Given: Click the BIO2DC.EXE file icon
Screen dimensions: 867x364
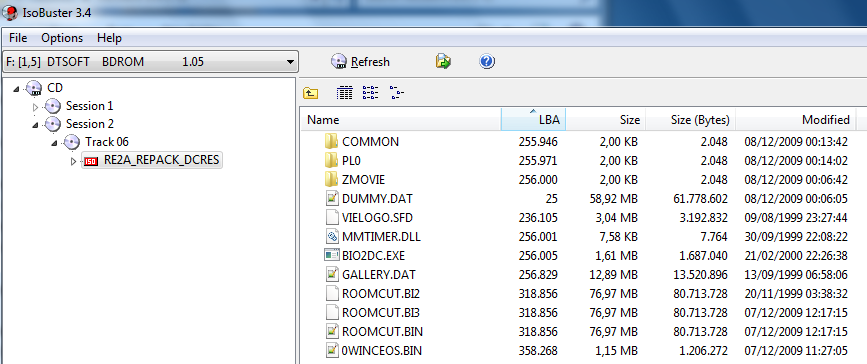Looking at the screenshot, I should (331, 255).
